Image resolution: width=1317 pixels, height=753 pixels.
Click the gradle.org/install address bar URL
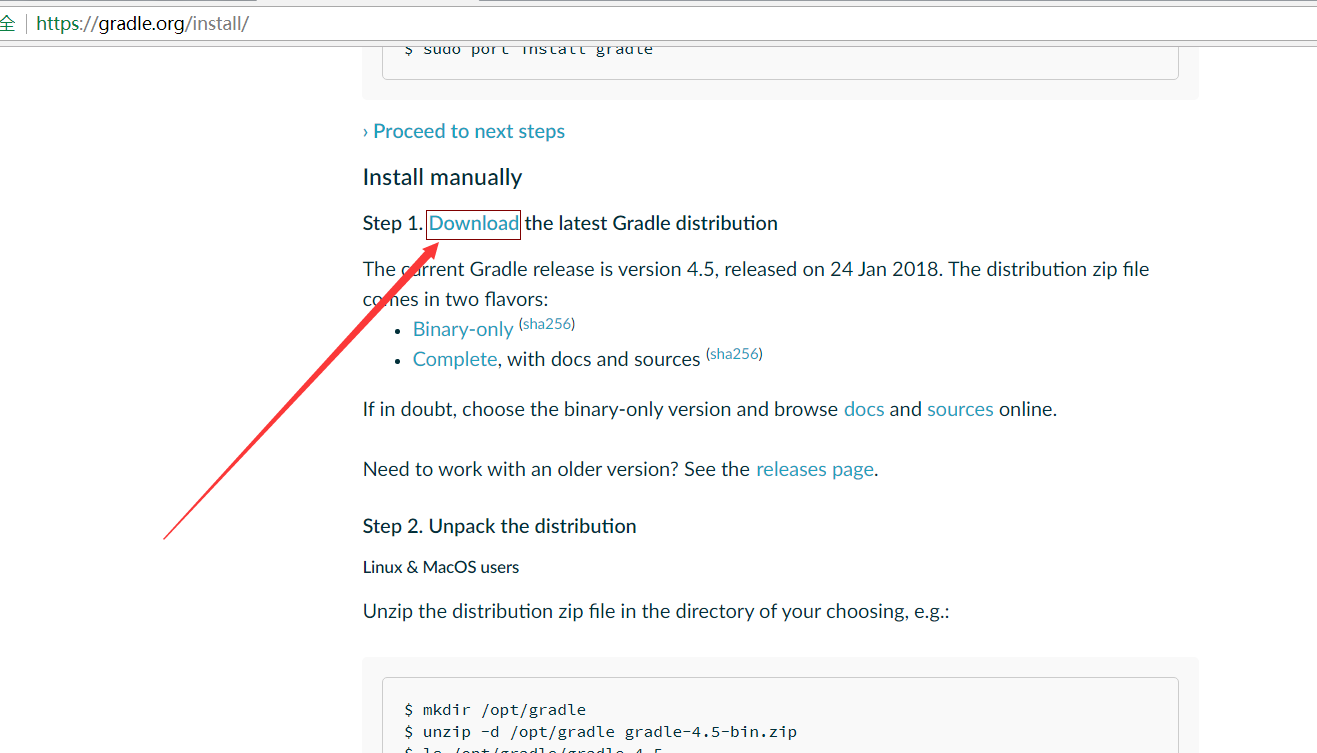(142, 23)
